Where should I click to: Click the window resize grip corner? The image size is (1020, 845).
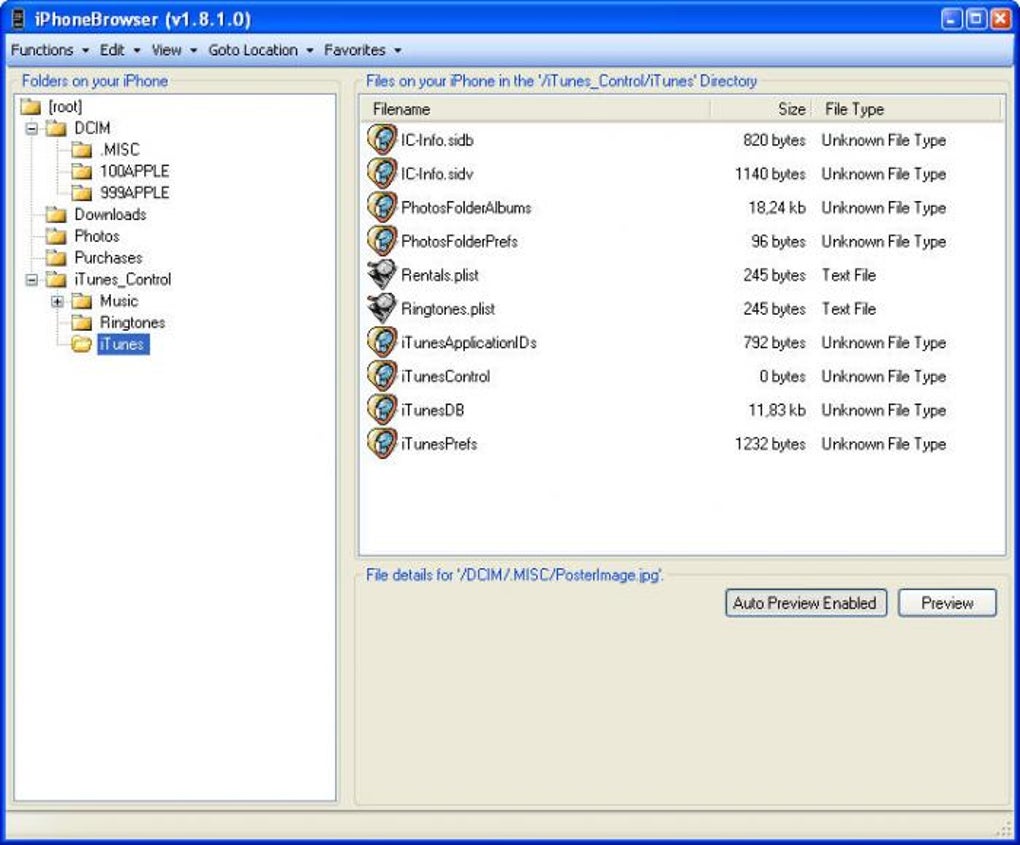coord(1004,827)
